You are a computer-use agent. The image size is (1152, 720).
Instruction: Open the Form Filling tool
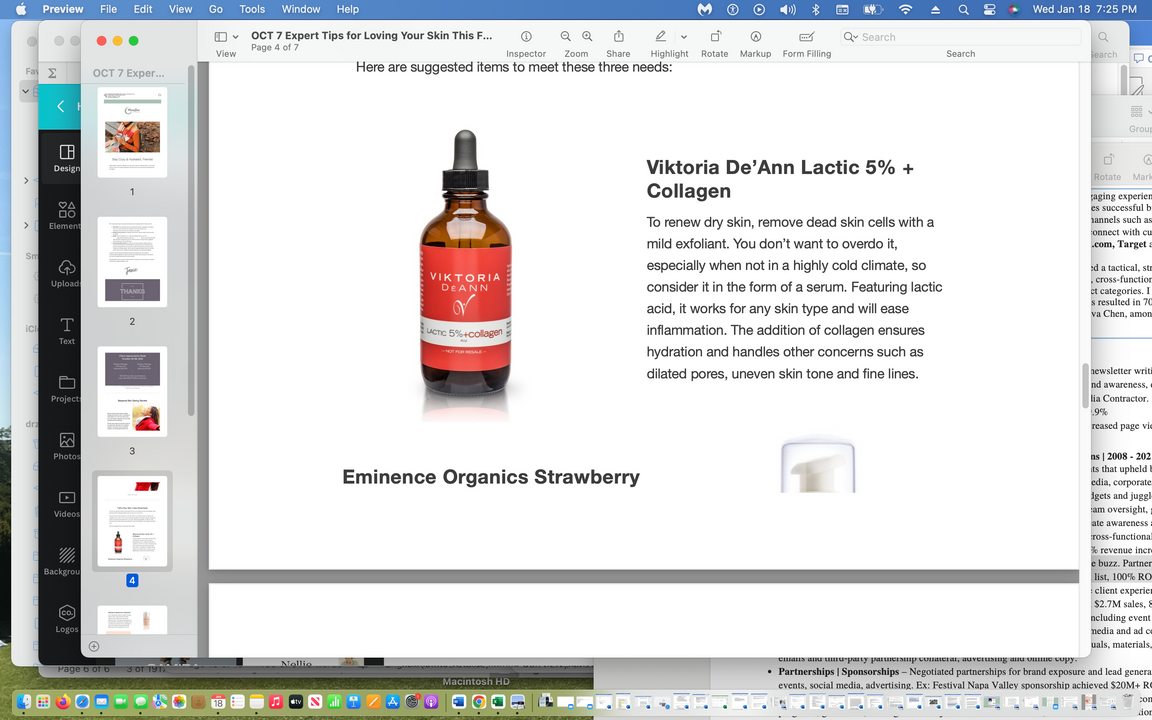pyautogui.click(x=806, y=37)
